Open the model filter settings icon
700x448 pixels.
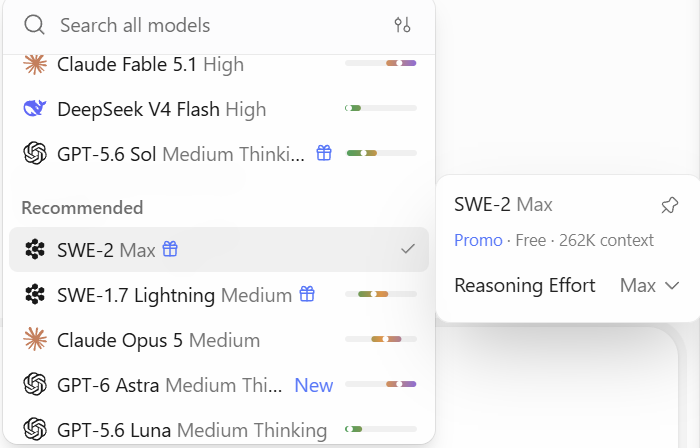[x=402, y=25]
